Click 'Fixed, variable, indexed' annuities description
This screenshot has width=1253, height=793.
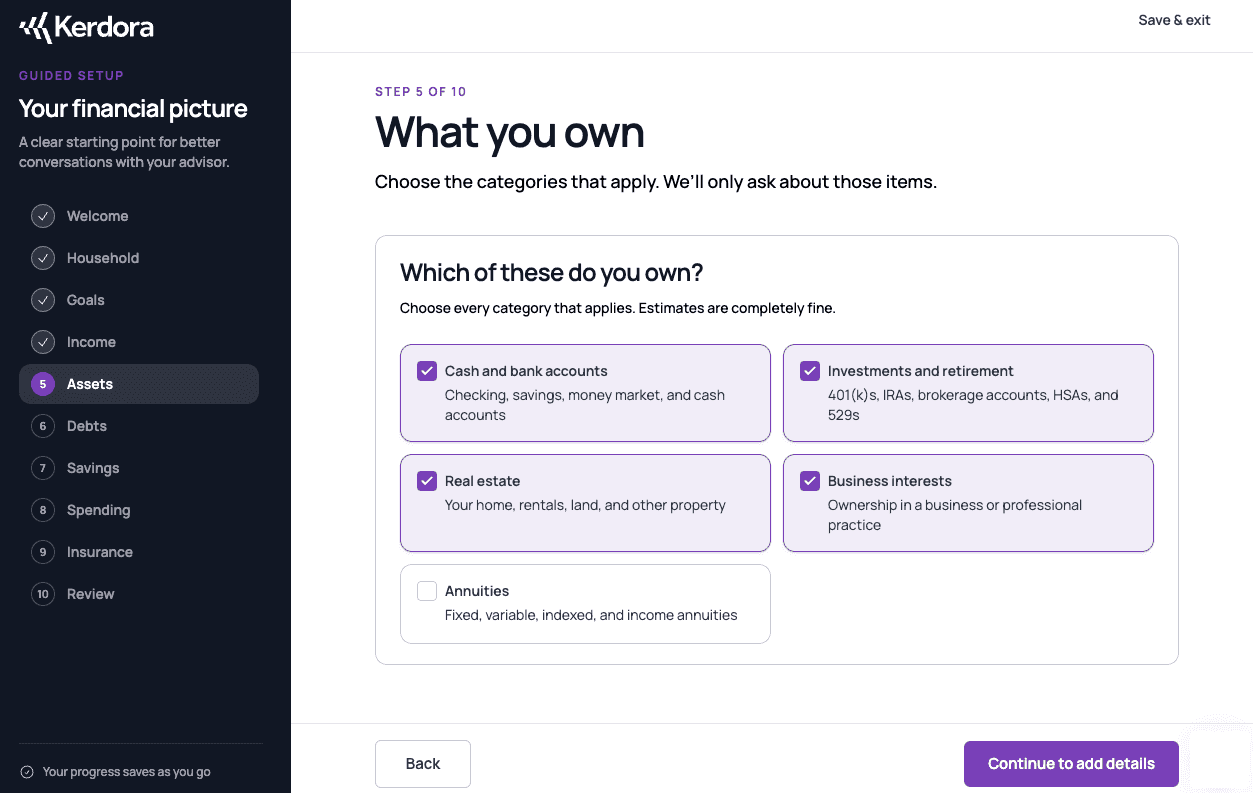pos(591,615)
